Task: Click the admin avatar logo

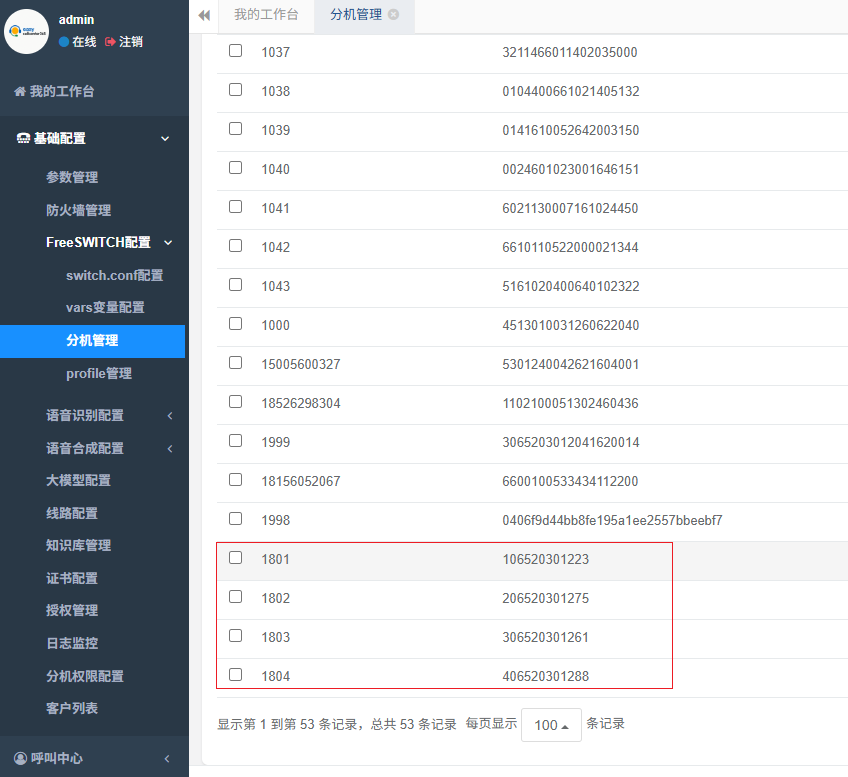Action: click(26, 31)
